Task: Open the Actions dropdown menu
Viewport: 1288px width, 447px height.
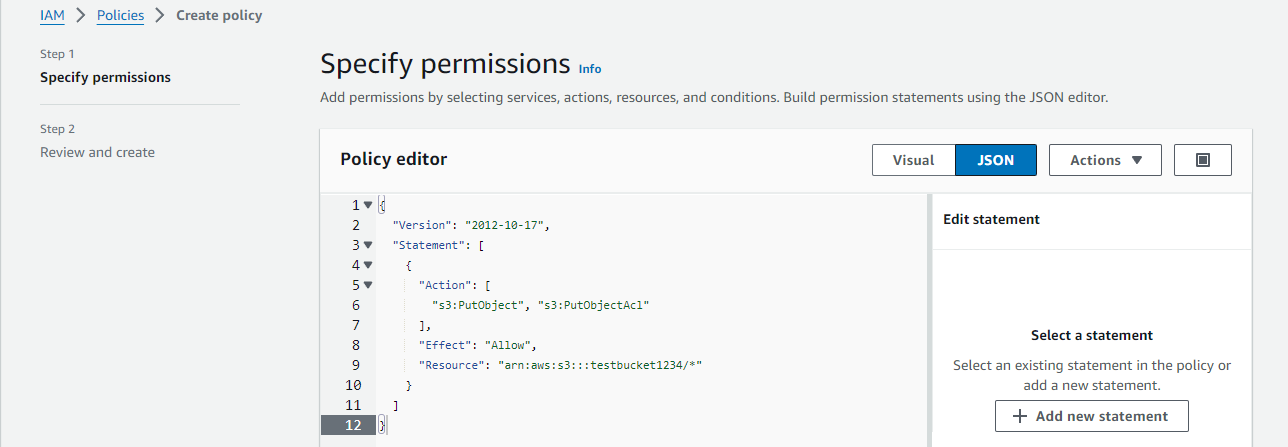Action: pyautogui.click(x=1105, y=160)
